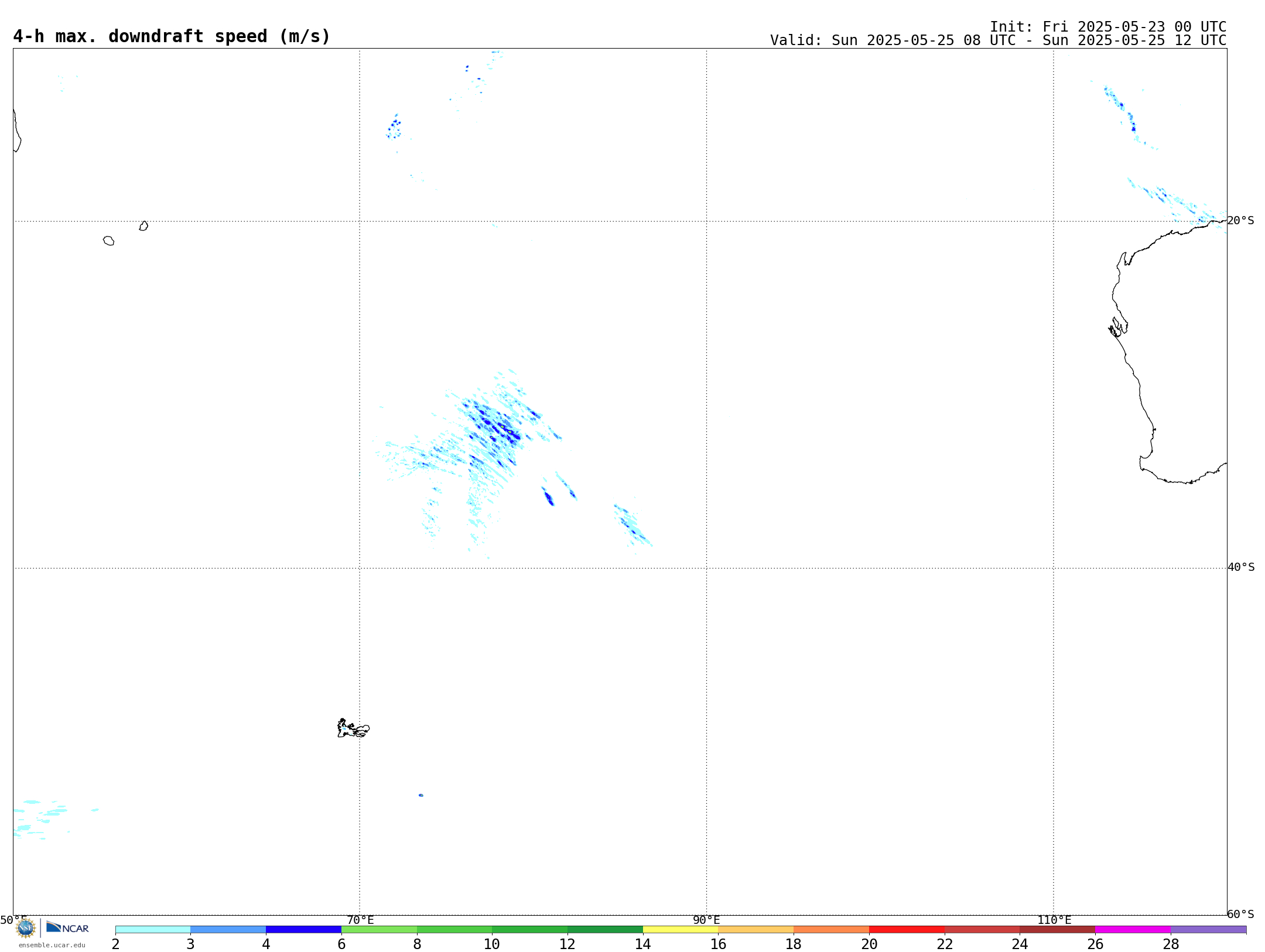This screenshot has width=1265, height=952.
Task: Click the yellow 14–16 colorbar swatch
Action: point(681,929)
